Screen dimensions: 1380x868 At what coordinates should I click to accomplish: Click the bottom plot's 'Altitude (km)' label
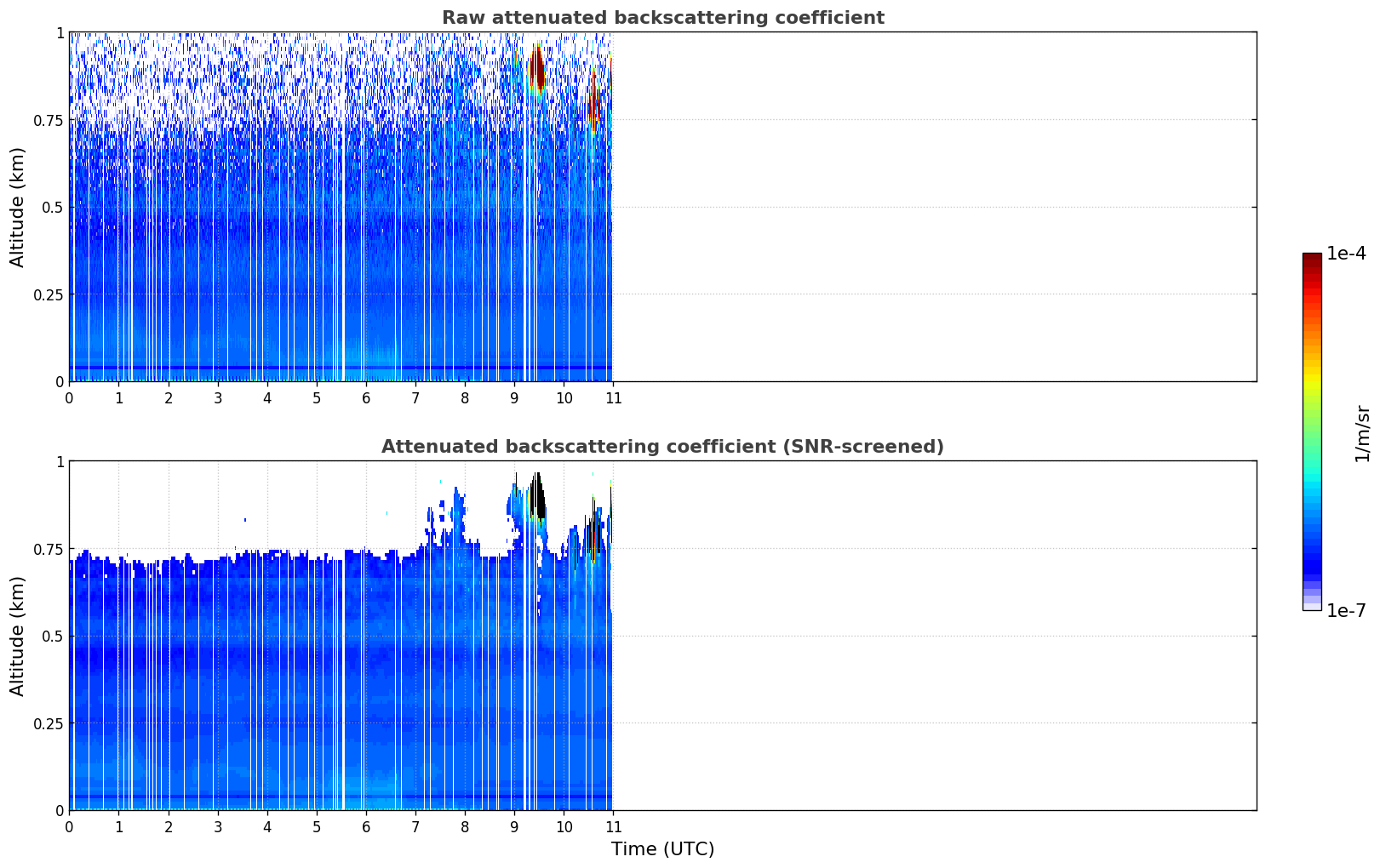(x=18, y=636)
